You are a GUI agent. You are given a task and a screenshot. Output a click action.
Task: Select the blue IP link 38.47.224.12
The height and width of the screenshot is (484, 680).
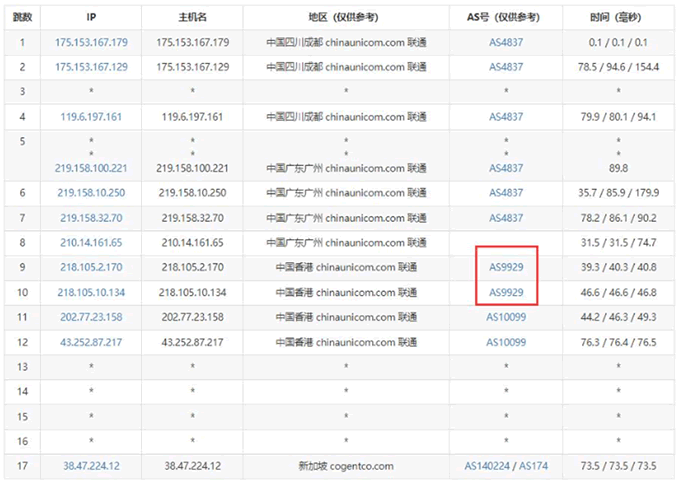coord(92,466)
